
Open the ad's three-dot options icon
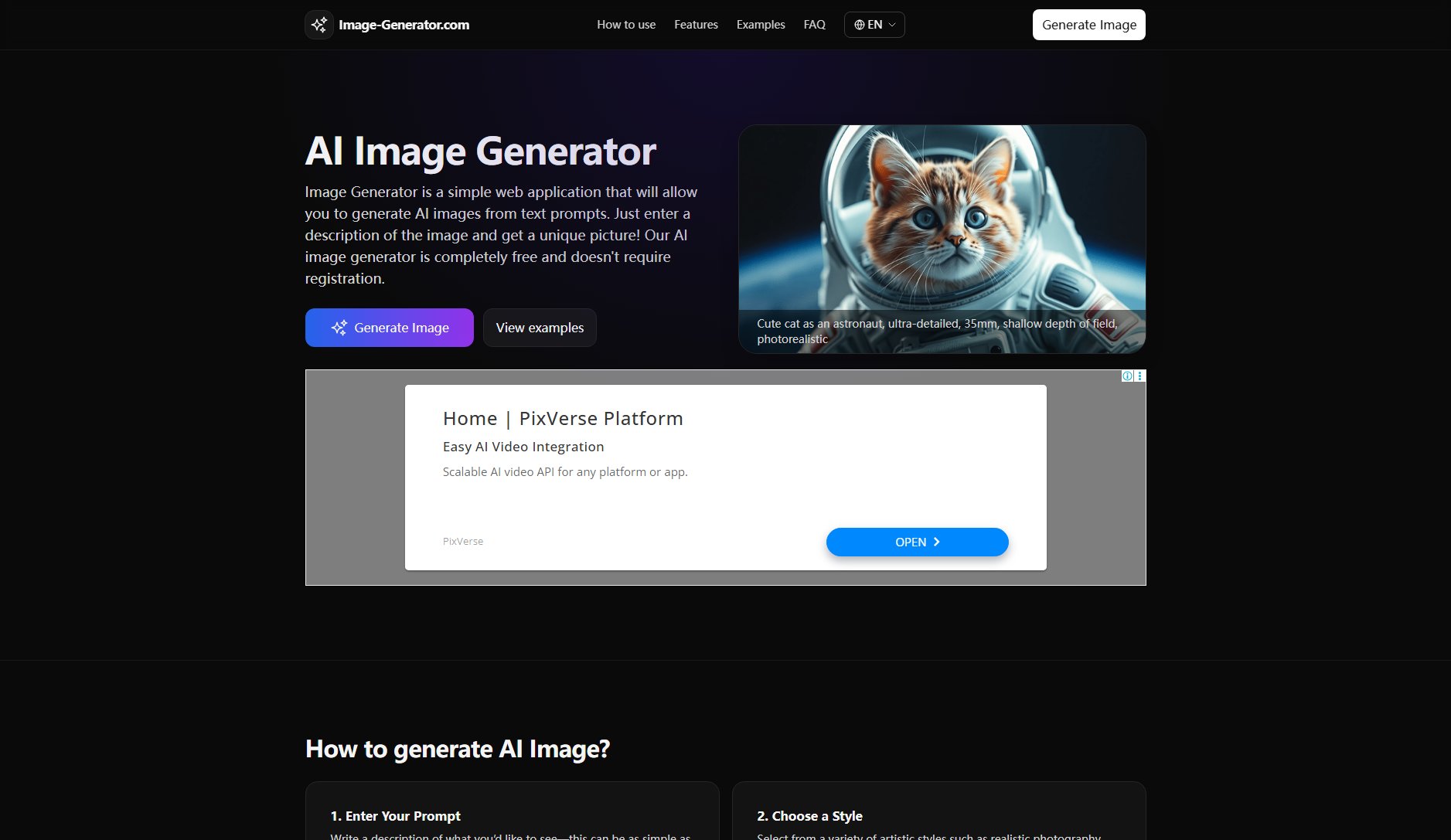pyautogui.click(x=1139, y=375)
